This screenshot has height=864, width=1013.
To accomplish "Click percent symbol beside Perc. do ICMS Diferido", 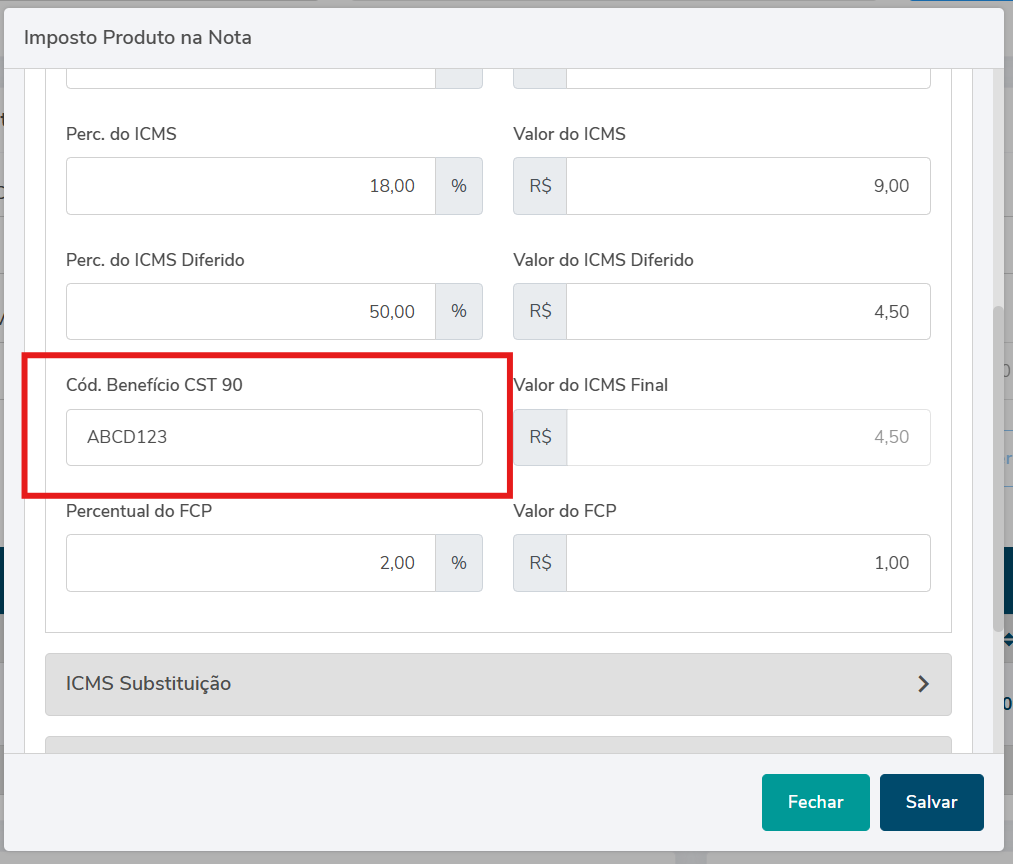I will (459, 312).
